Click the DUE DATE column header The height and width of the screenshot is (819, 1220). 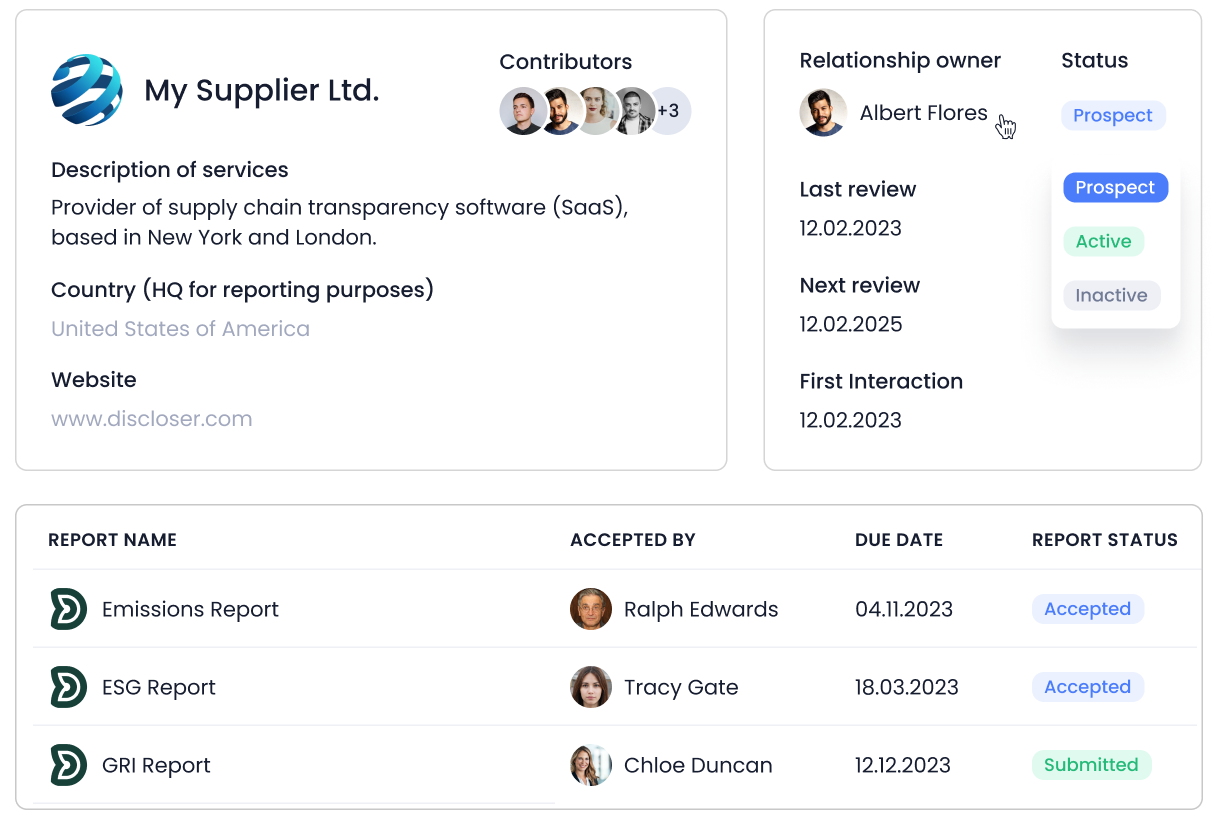[899, 540]
